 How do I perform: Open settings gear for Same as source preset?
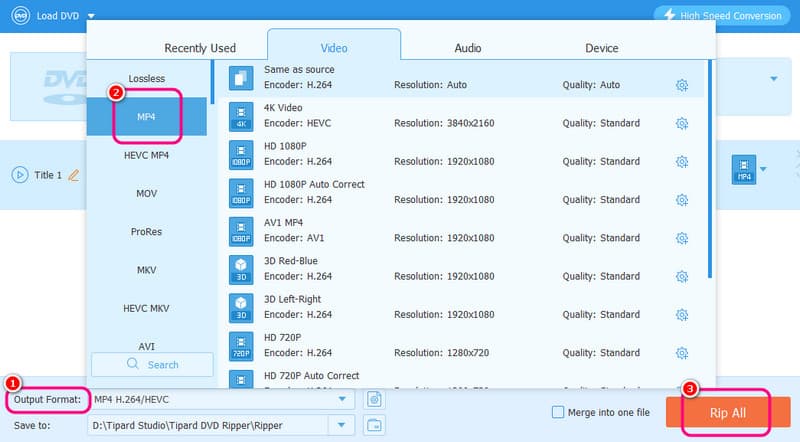[x=682, y=85]
